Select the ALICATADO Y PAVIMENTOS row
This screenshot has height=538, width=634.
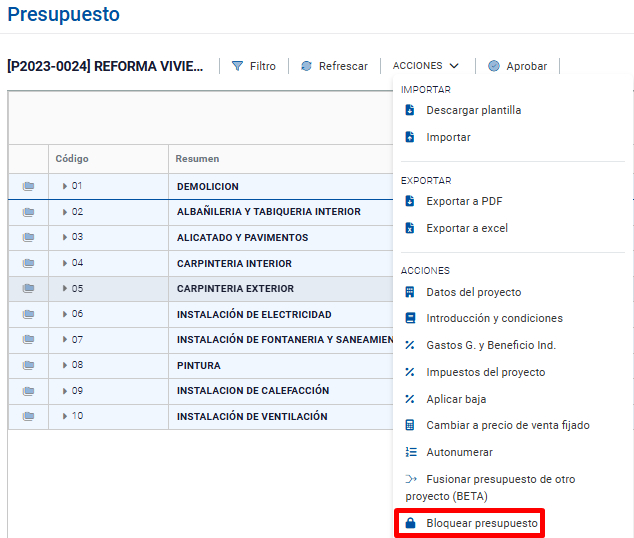pos(242,238)
